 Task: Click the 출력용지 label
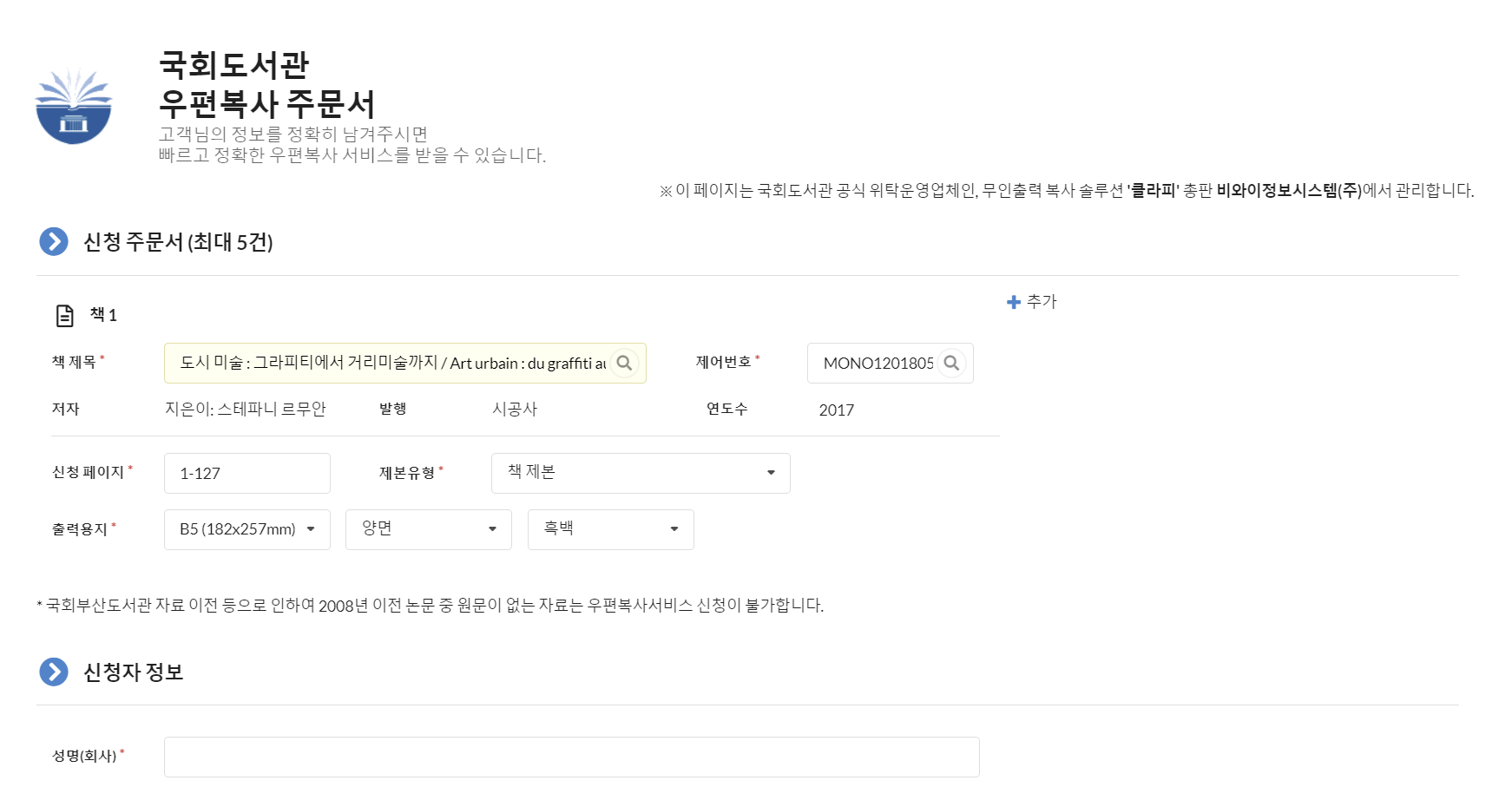click(x=79, y=529)
